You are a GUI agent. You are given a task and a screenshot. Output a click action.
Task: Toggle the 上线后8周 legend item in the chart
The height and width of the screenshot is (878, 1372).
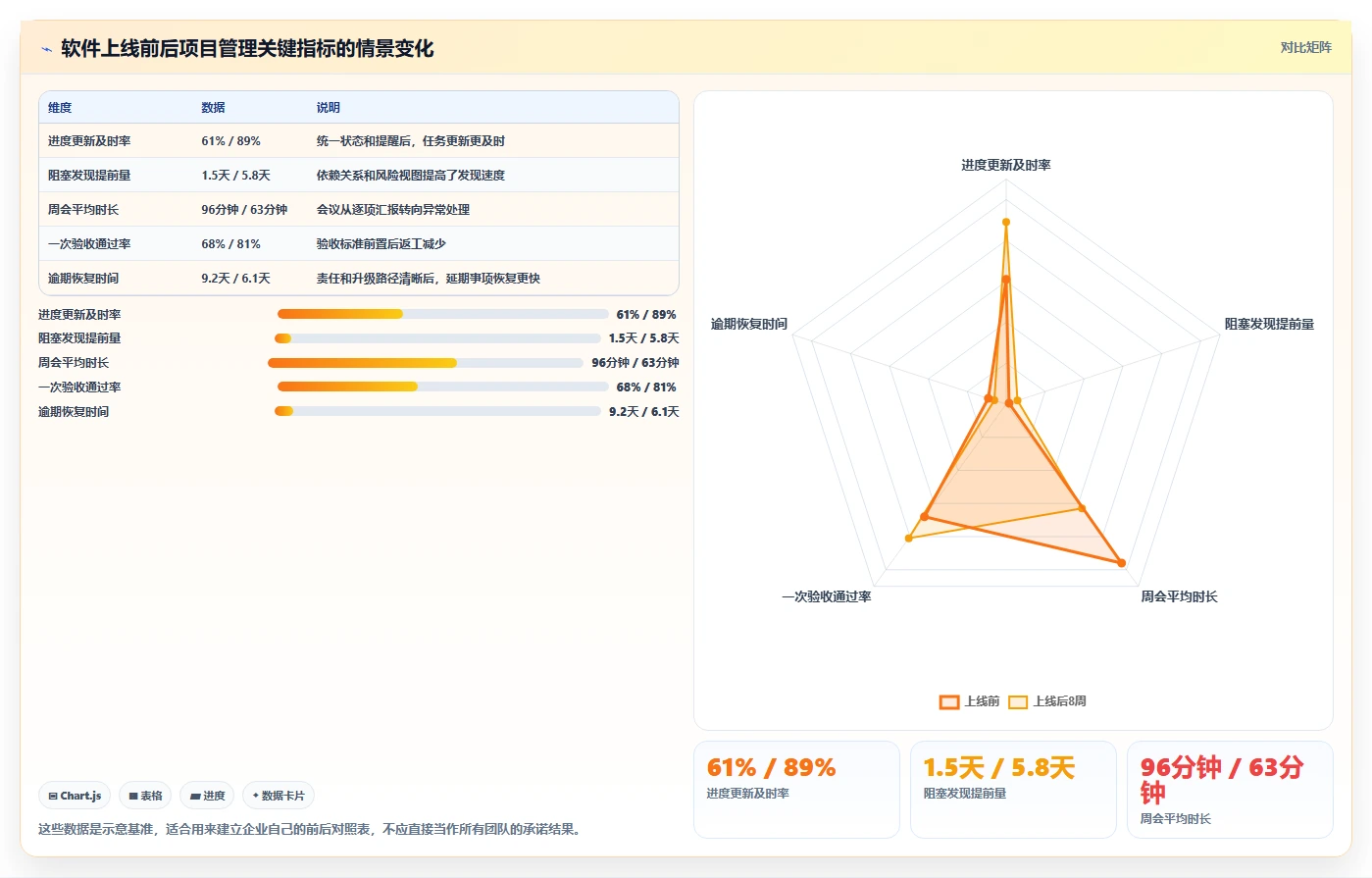click(1047, 701)
